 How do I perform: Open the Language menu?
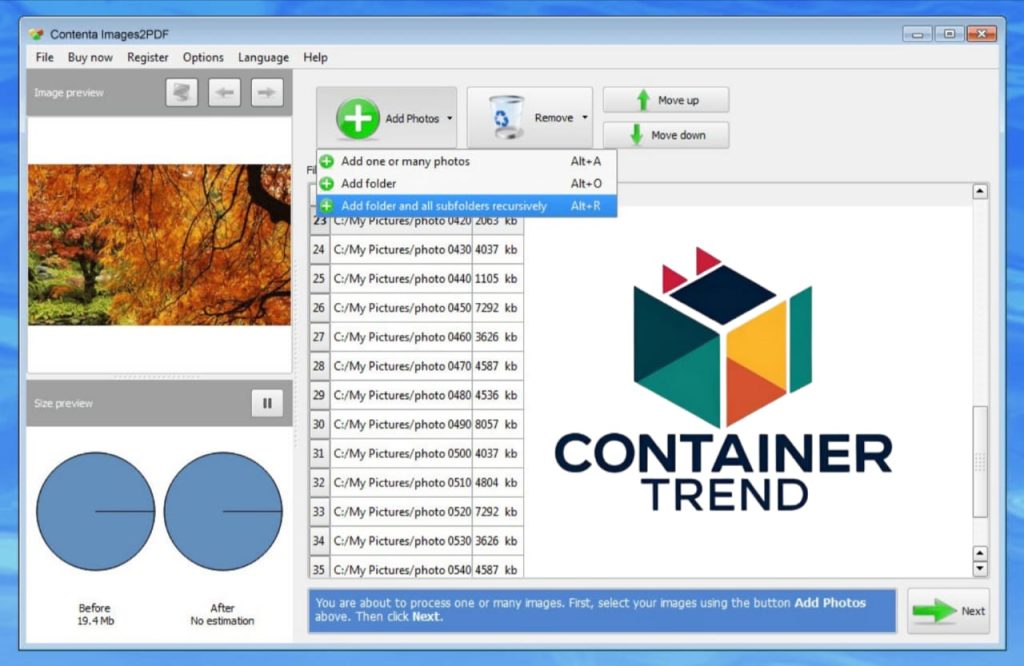point(263,57)
